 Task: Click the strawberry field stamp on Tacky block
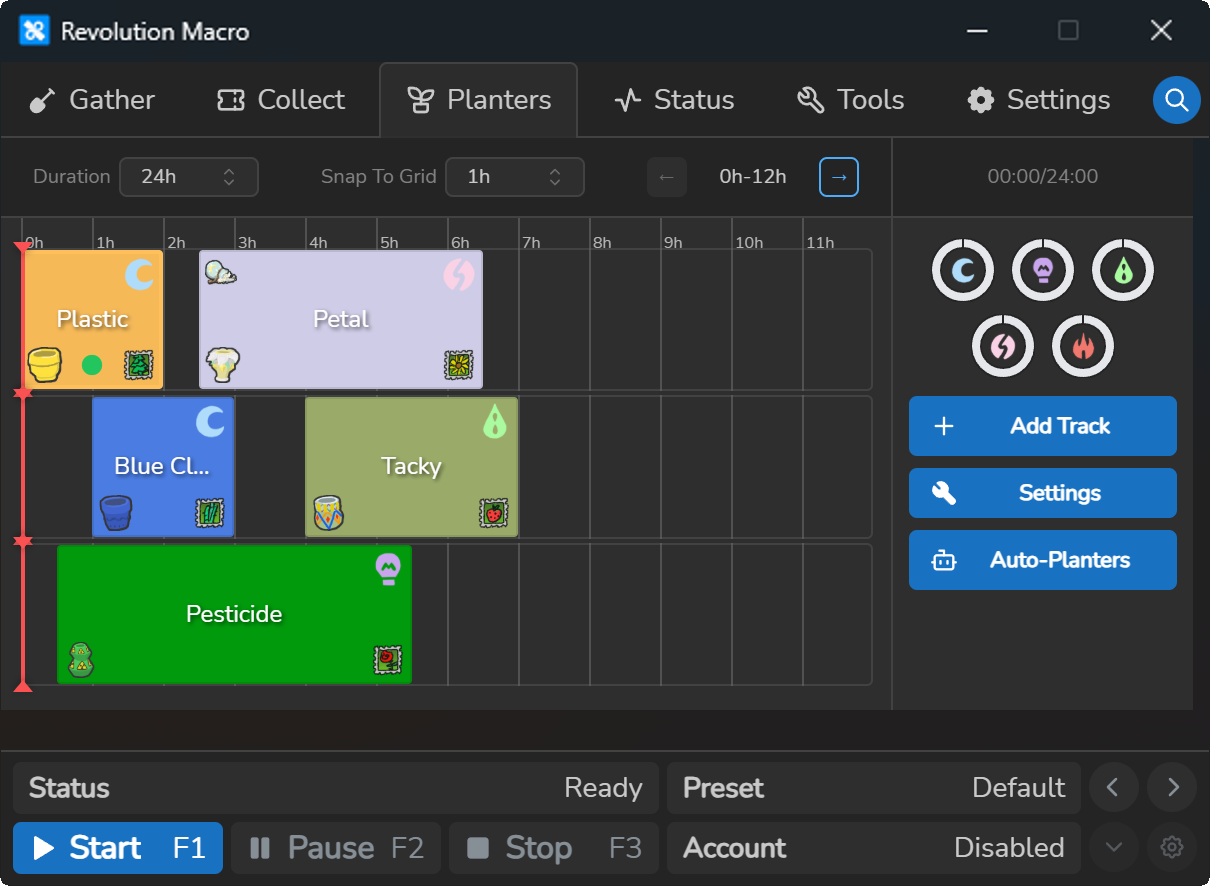click(493, 512)
